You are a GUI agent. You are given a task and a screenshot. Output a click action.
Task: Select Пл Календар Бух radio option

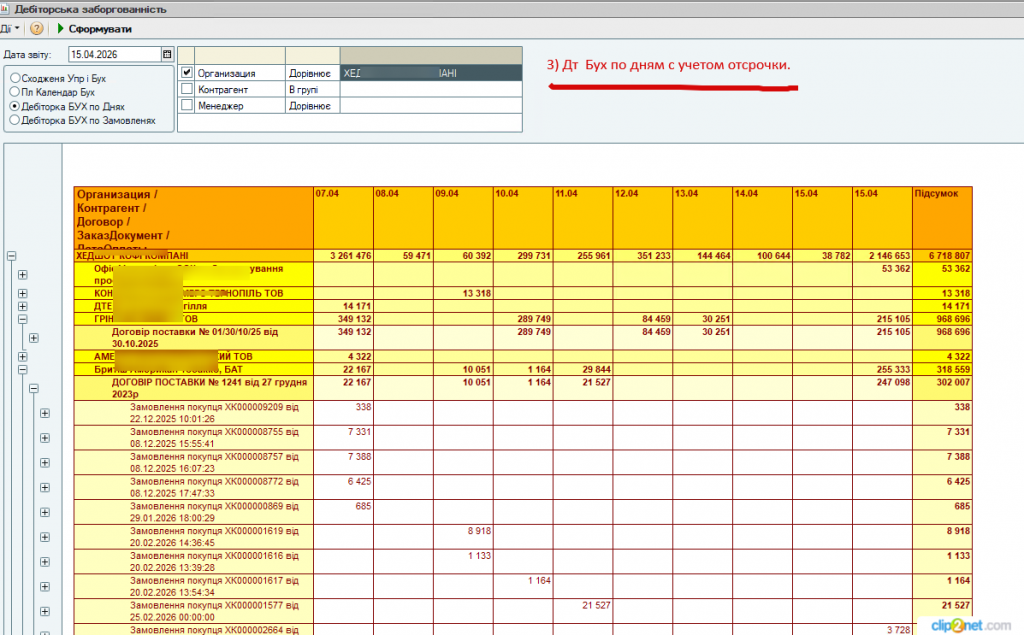(x=14, y=91)
